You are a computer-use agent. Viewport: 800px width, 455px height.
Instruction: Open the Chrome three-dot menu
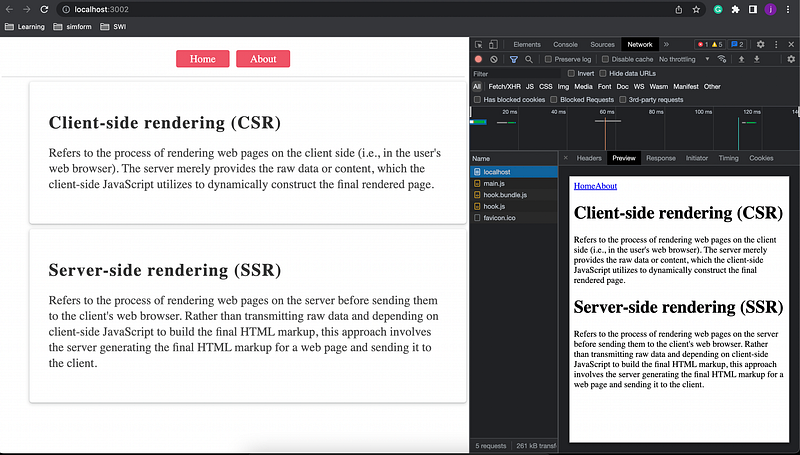[788, 9]
